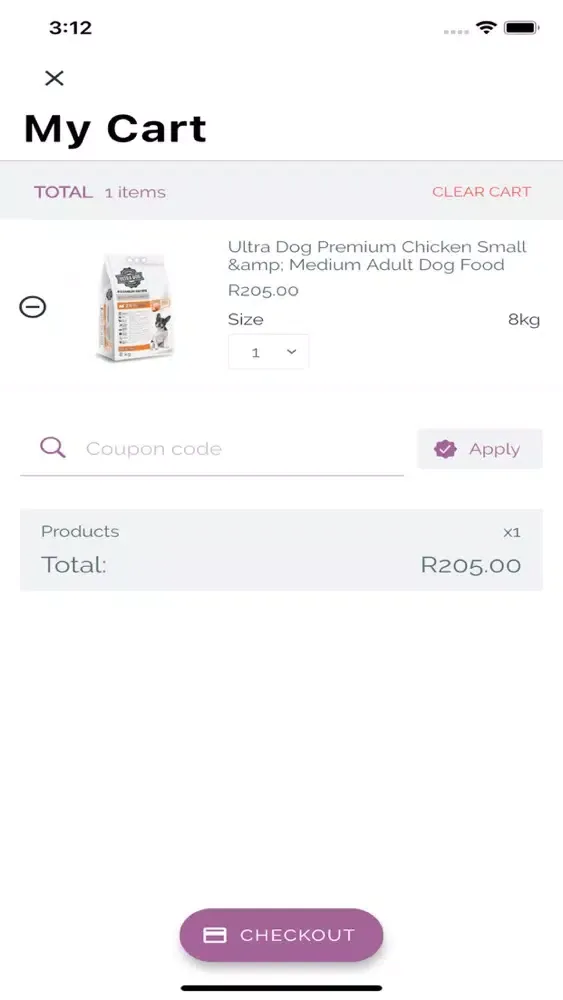The image size is (563, 1000).
Task: Tap the TOTAL 1 items header label
Action: [x=99, y=192]
